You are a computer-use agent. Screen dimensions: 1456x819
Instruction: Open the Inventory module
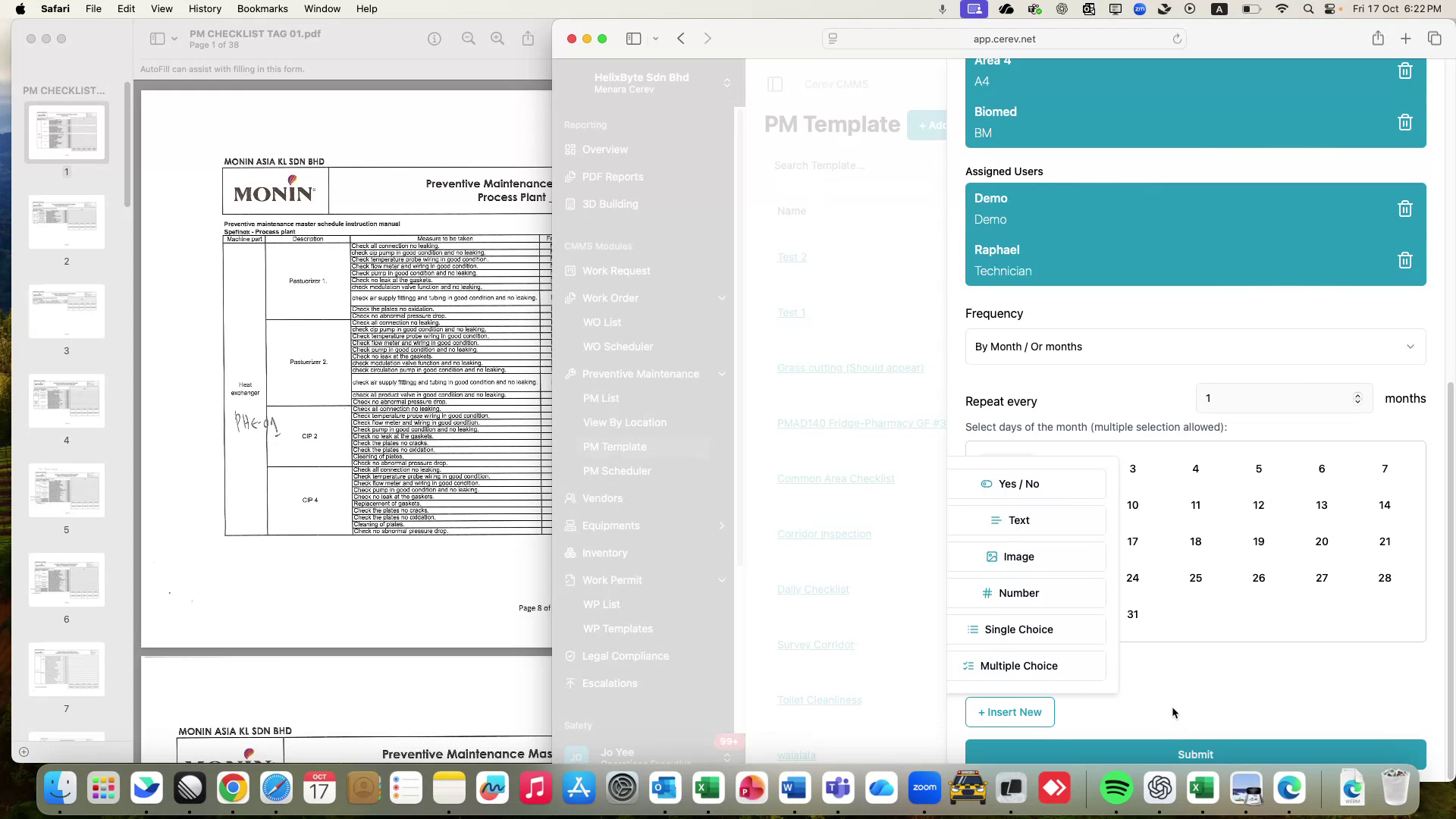tap(604, 553)
